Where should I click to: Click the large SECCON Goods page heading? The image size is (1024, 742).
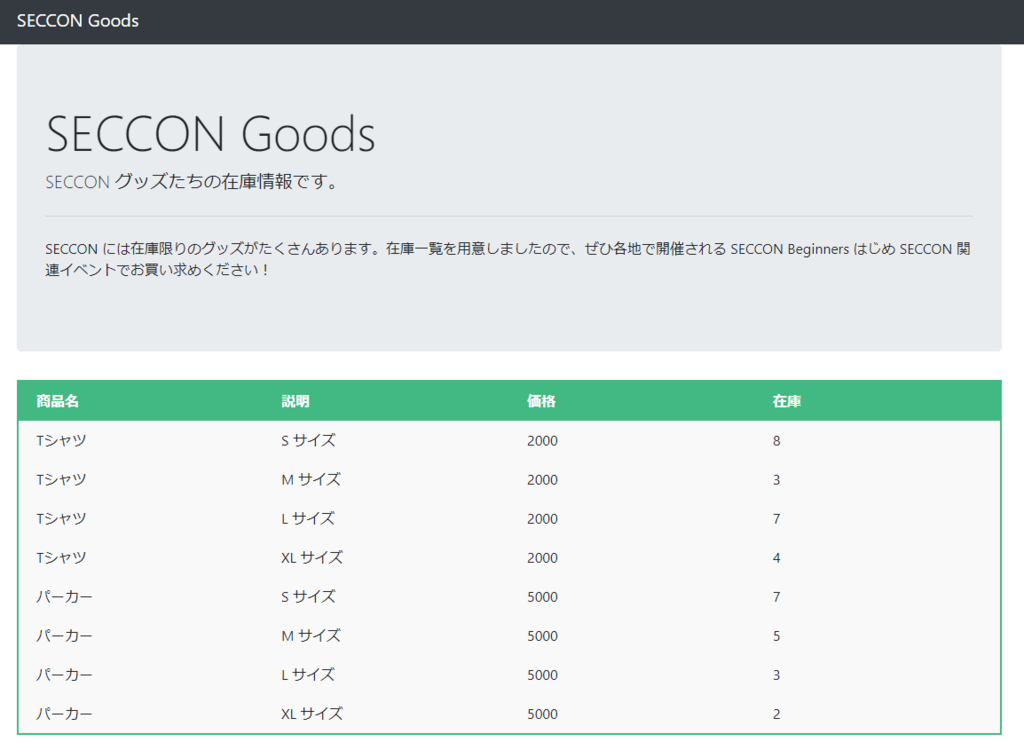[210, 134]
